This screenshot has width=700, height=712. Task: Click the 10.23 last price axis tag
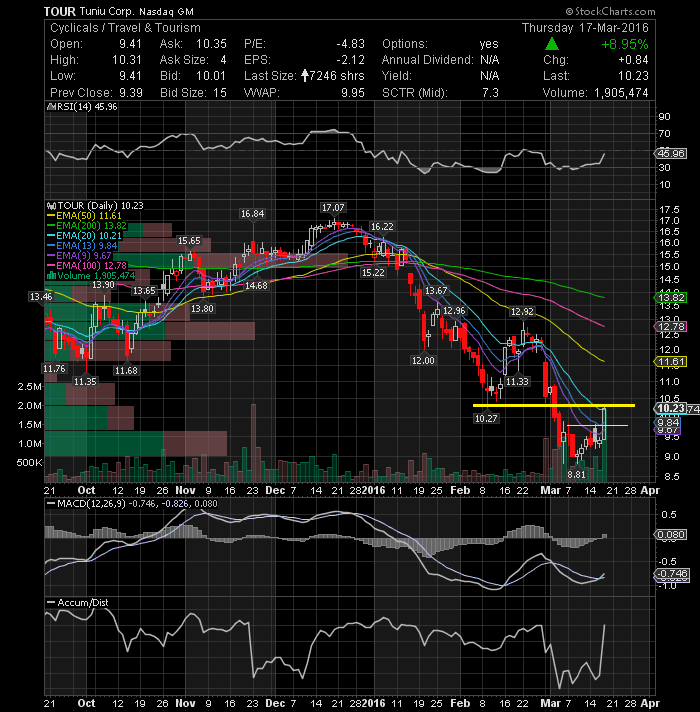point(670,408)
